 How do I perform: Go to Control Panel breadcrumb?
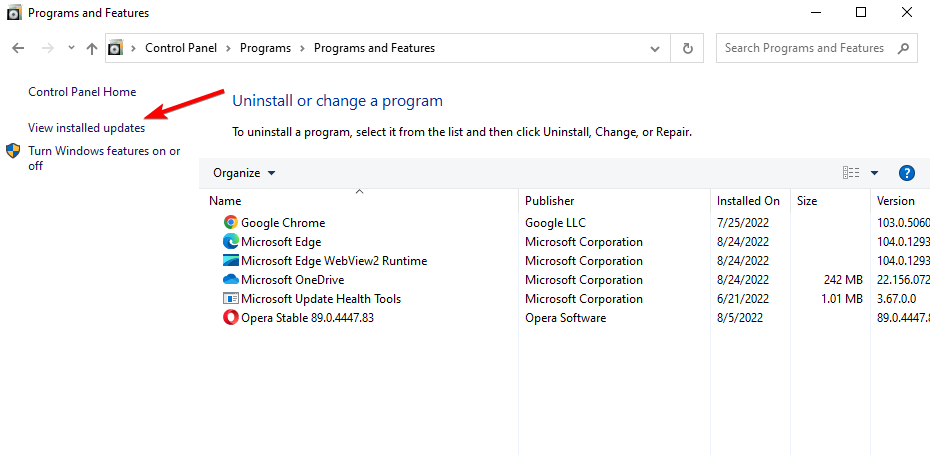[181, 48]
